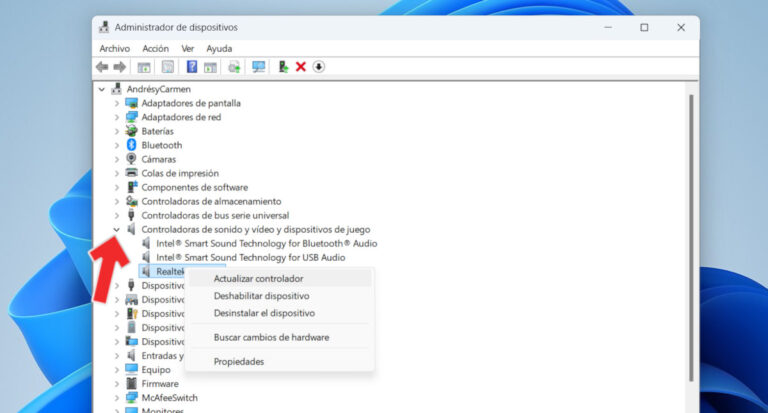Expand Adaptadores de pantalla node
768x413 pixels.
click(117, 103)
